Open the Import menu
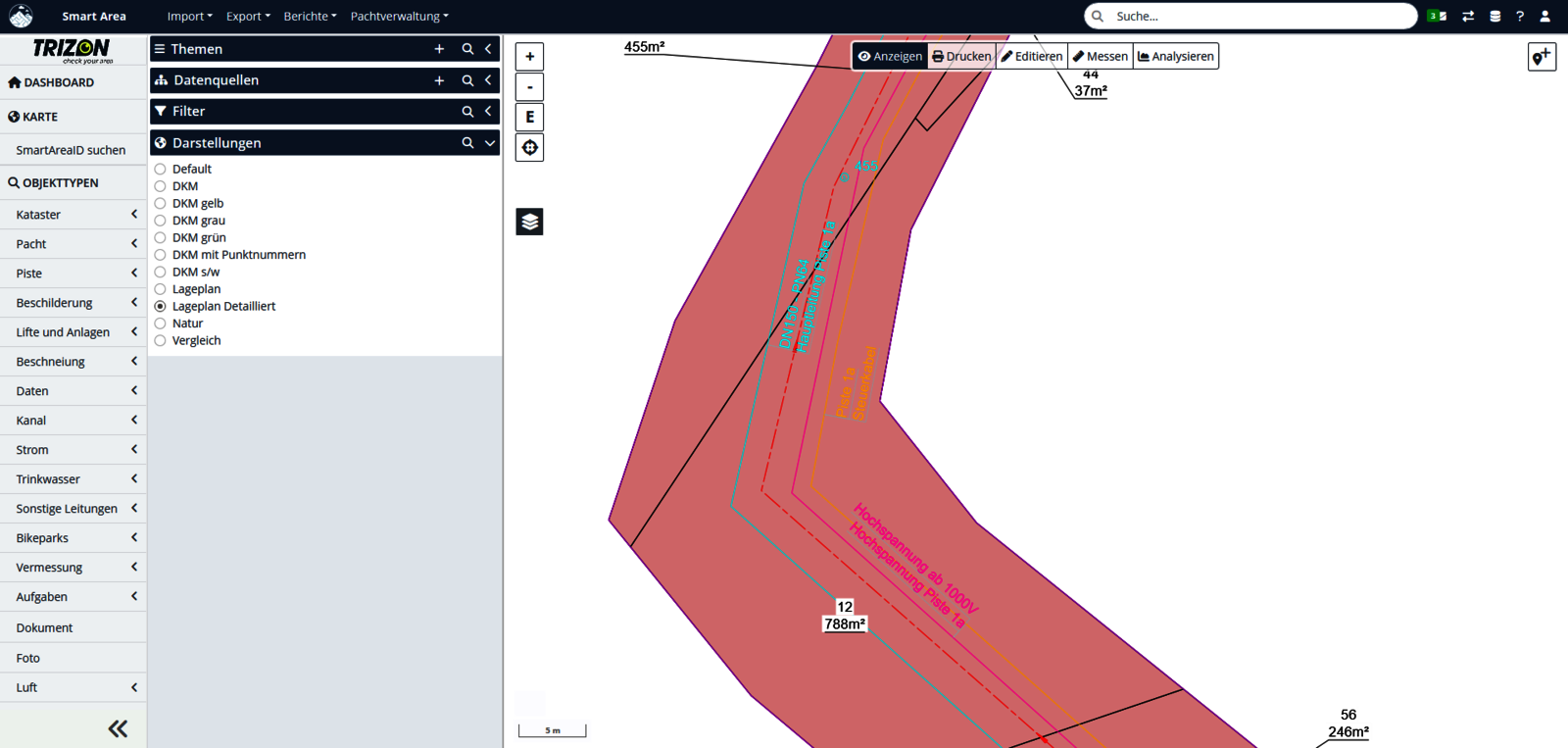The image size is (1568, 748). pos(189,17)
